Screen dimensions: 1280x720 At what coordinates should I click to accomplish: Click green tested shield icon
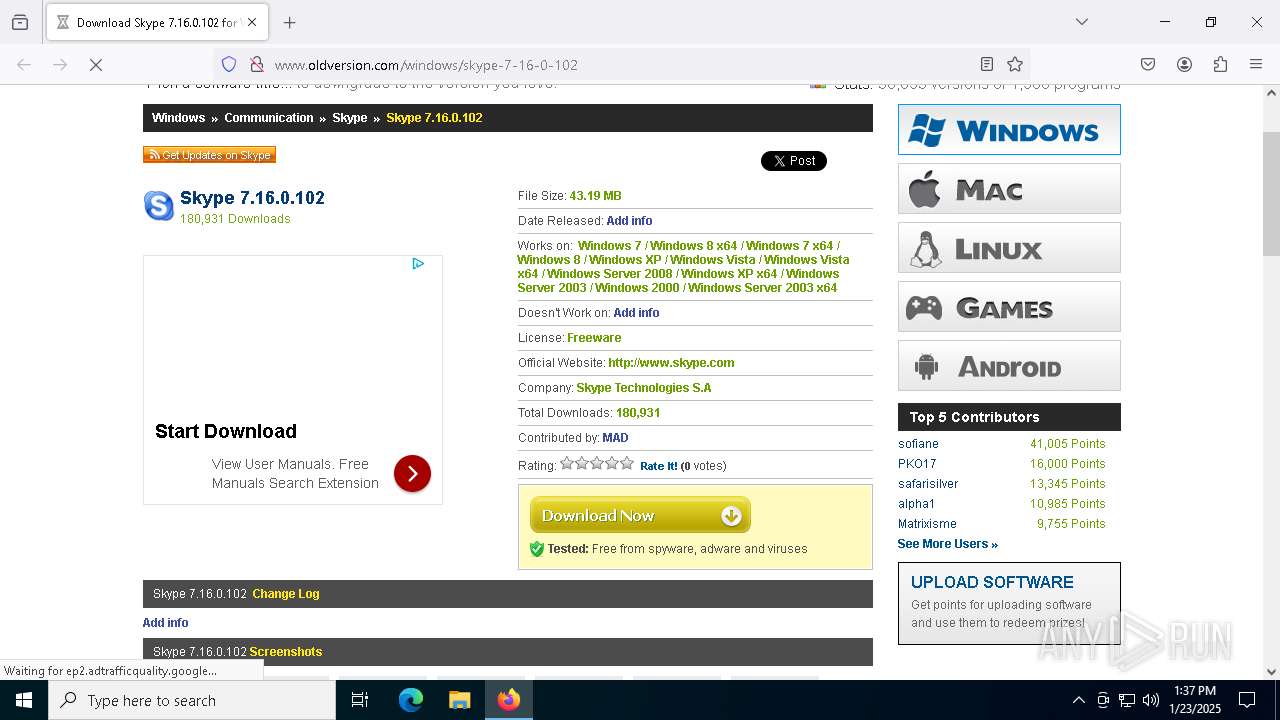pyautogui.click(x=537, y=549)
